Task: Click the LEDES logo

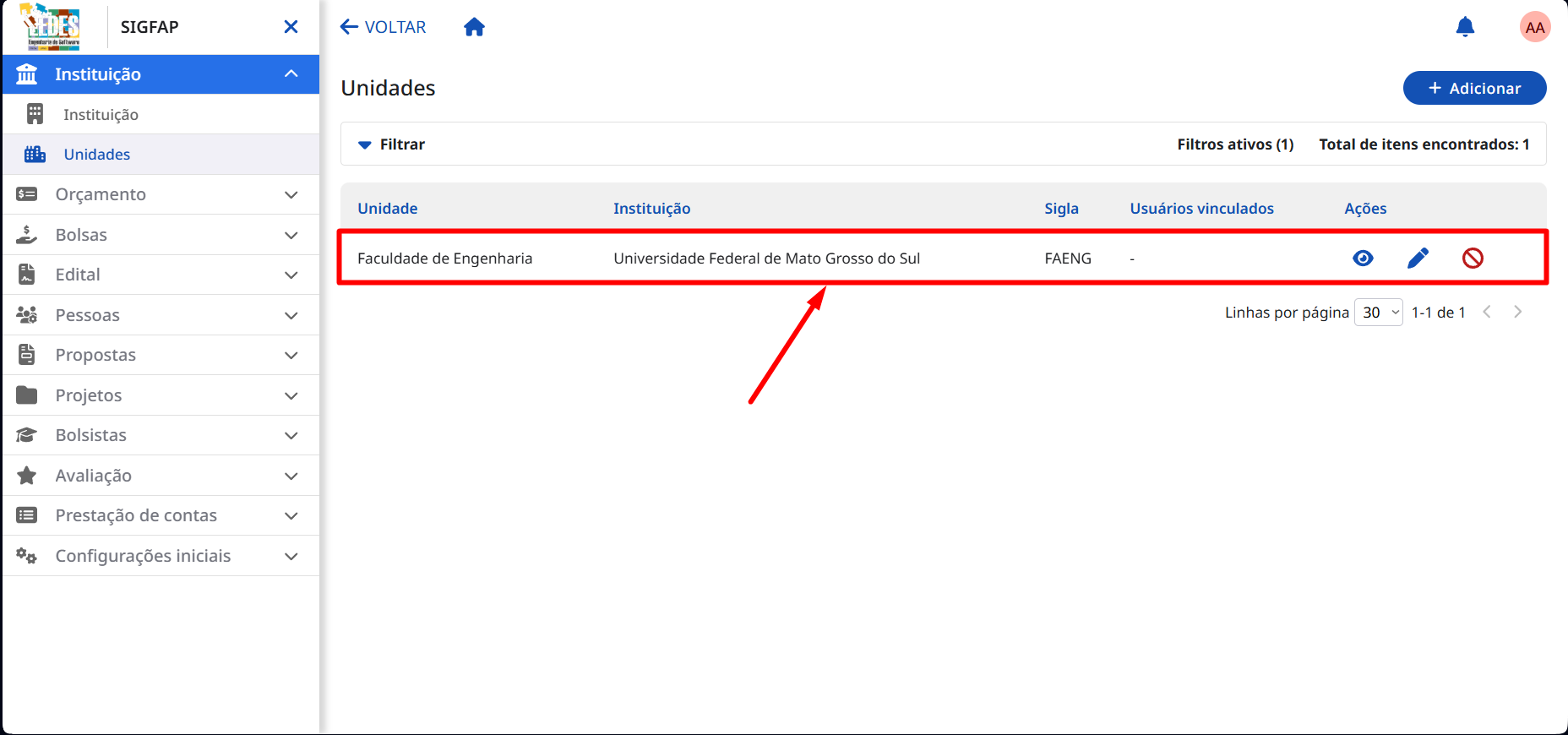Action: (x=51, y=27)
